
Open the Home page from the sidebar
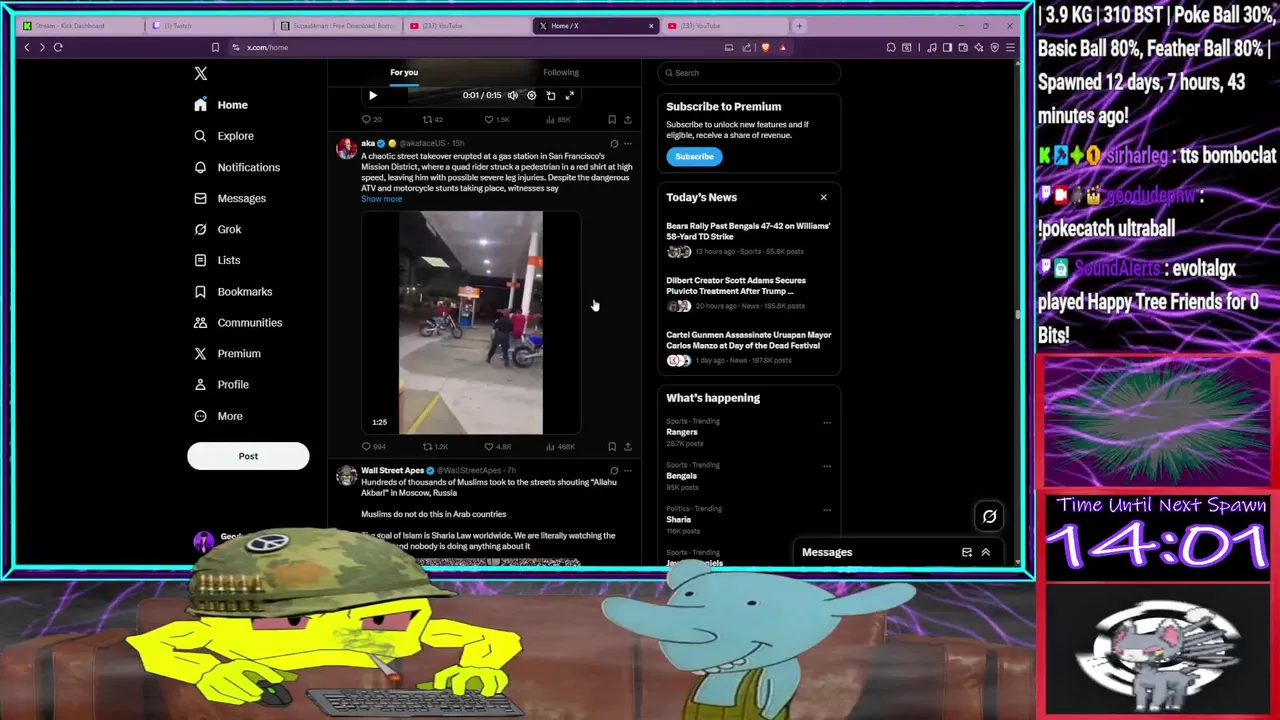coord(221,105)
